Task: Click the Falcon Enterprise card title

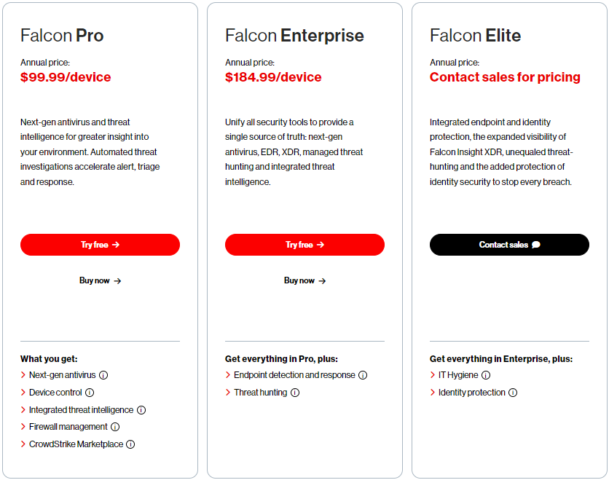Action: [x=294, y=36]
